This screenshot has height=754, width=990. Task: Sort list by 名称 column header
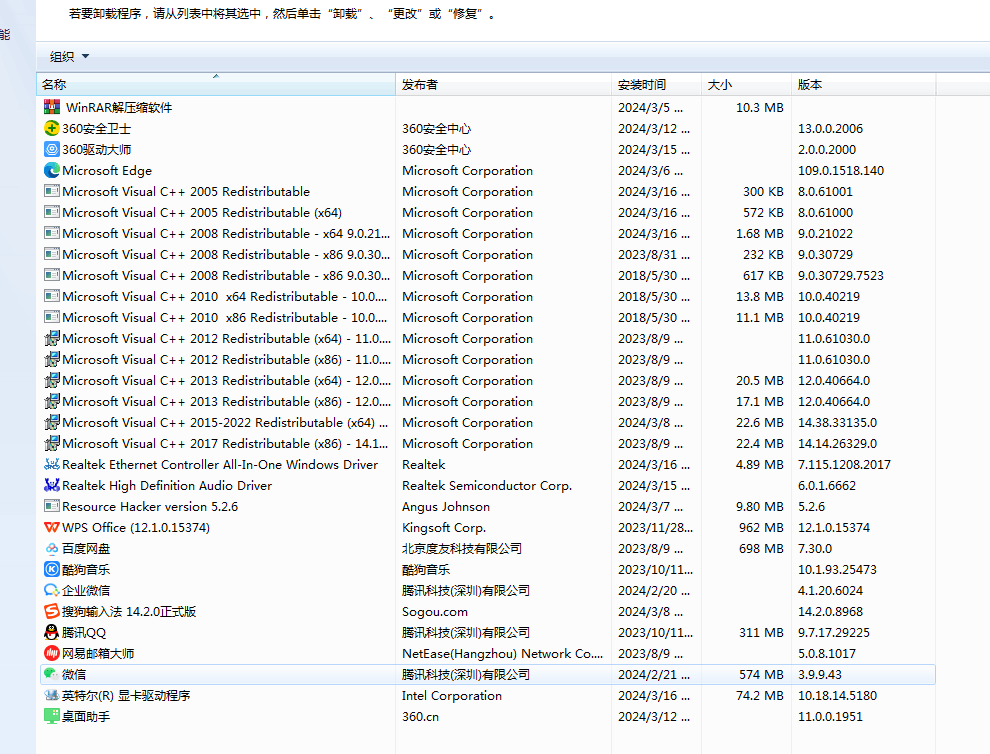pyautogui.click(x=216, y=85)
